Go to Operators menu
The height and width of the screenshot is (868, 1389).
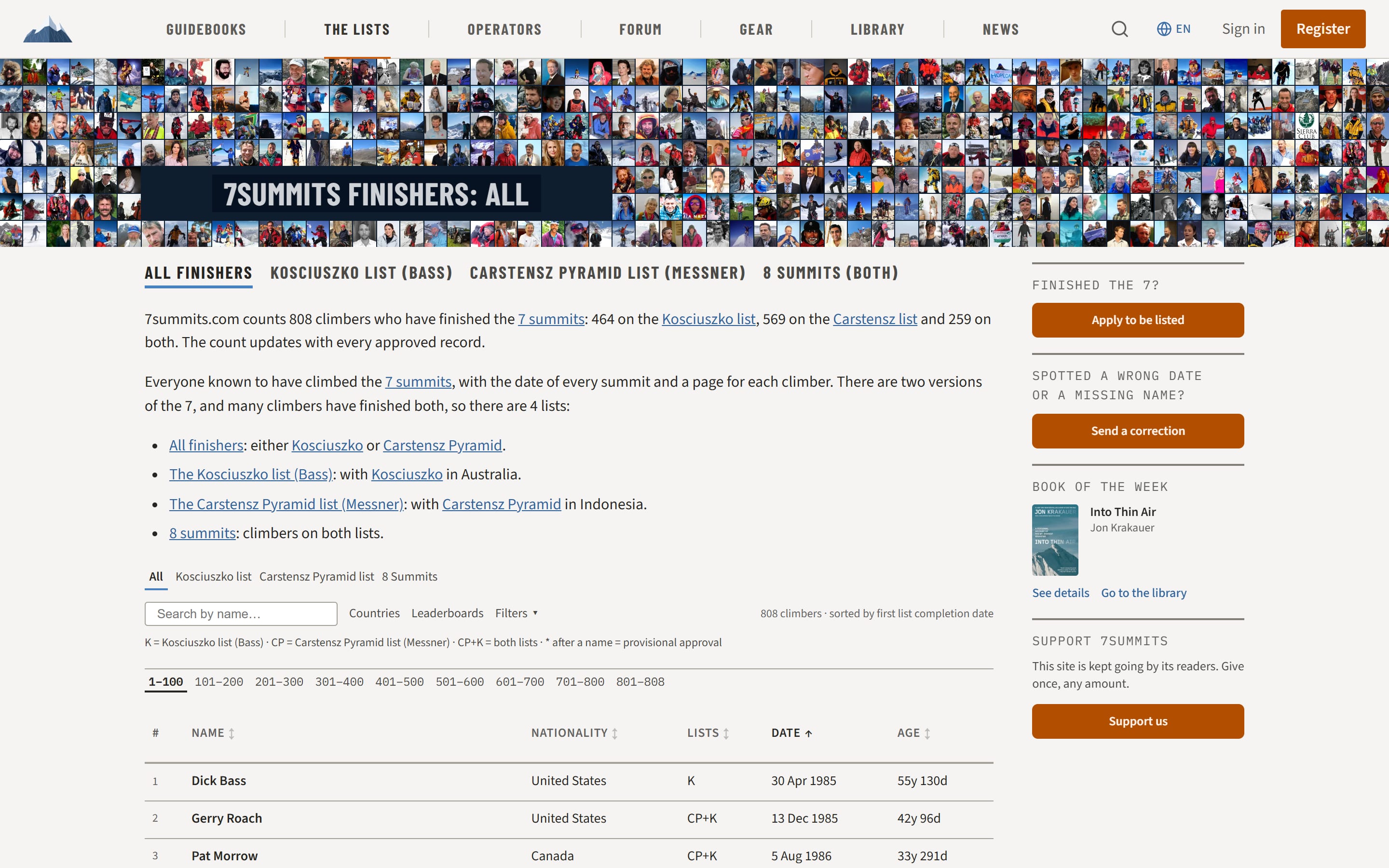pyautogui.click(x=504, y=29)
